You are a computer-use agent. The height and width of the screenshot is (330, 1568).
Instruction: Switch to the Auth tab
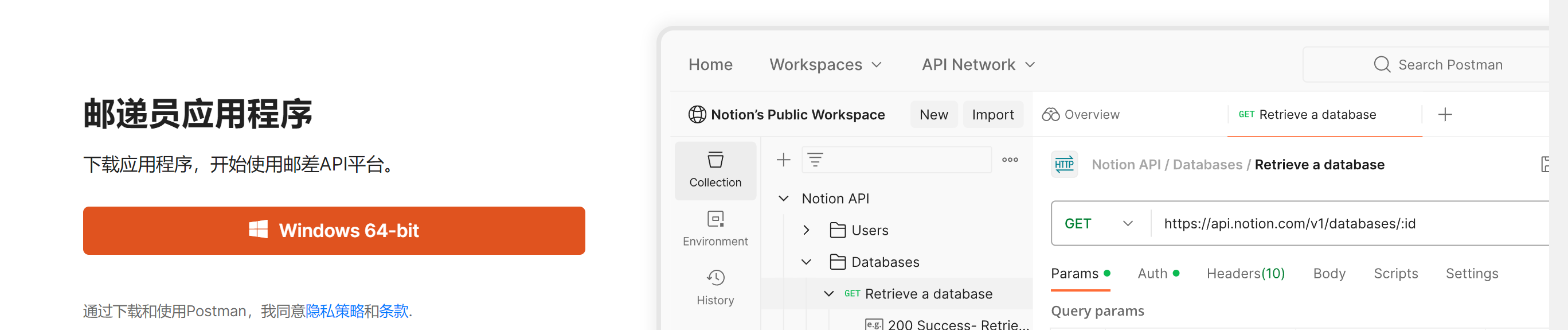[x=1158, y=273]
